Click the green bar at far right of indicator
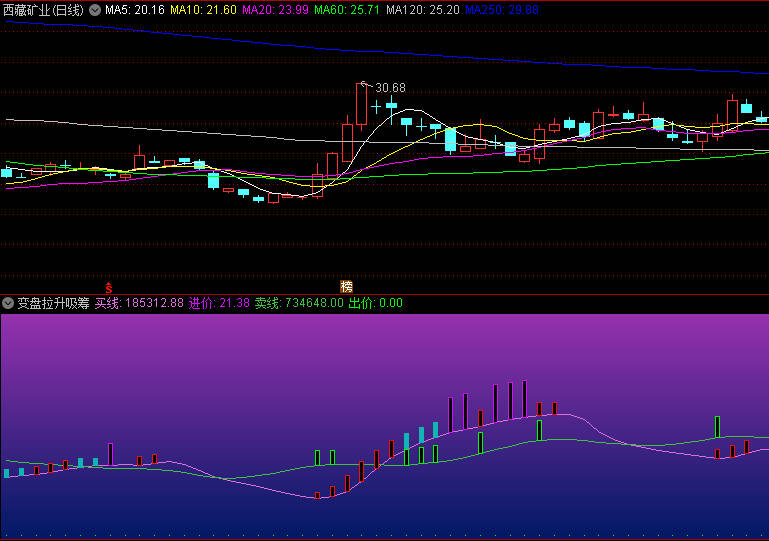 [718, 427]
